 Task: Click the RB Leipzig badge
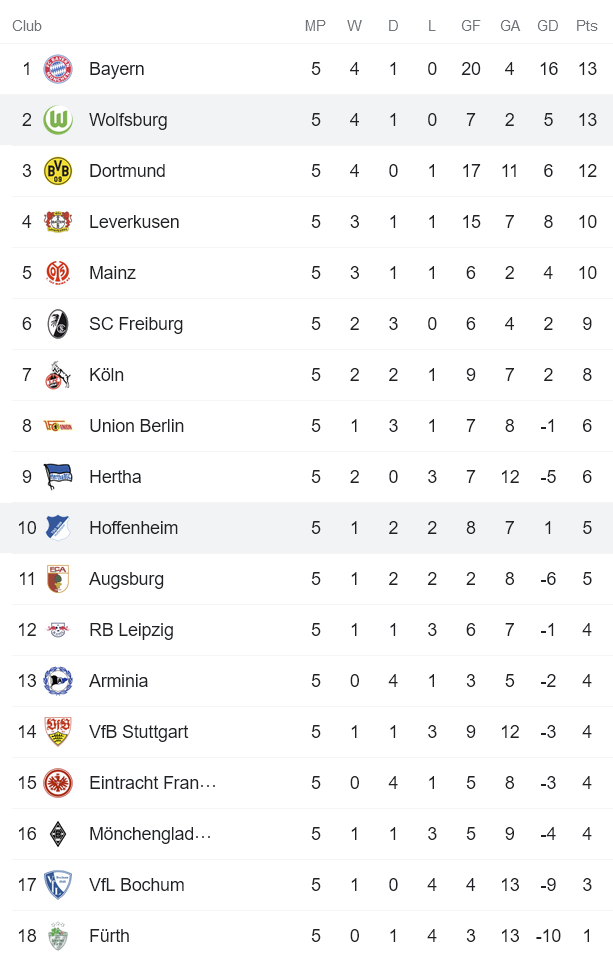point(58,630)
